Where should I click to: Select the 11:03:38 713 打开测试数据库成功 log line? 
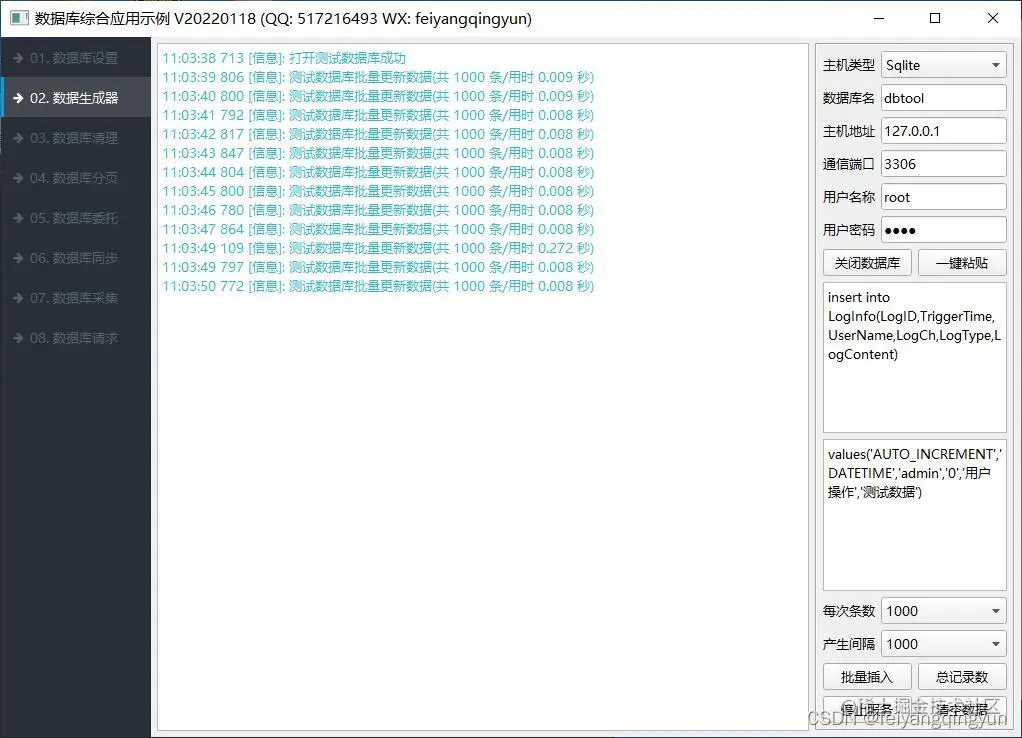coord(284,58)
